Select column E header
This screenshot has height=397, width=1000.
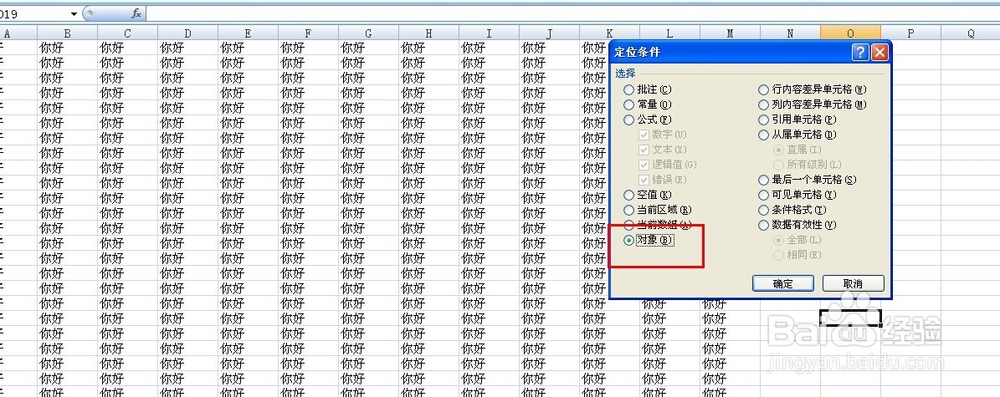(x=247, y=33)
